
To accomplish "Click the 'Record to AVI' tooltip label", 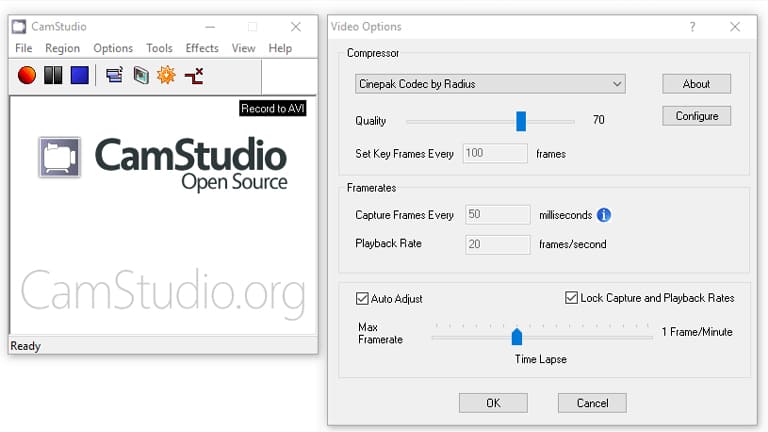I will tap(273, 108).
